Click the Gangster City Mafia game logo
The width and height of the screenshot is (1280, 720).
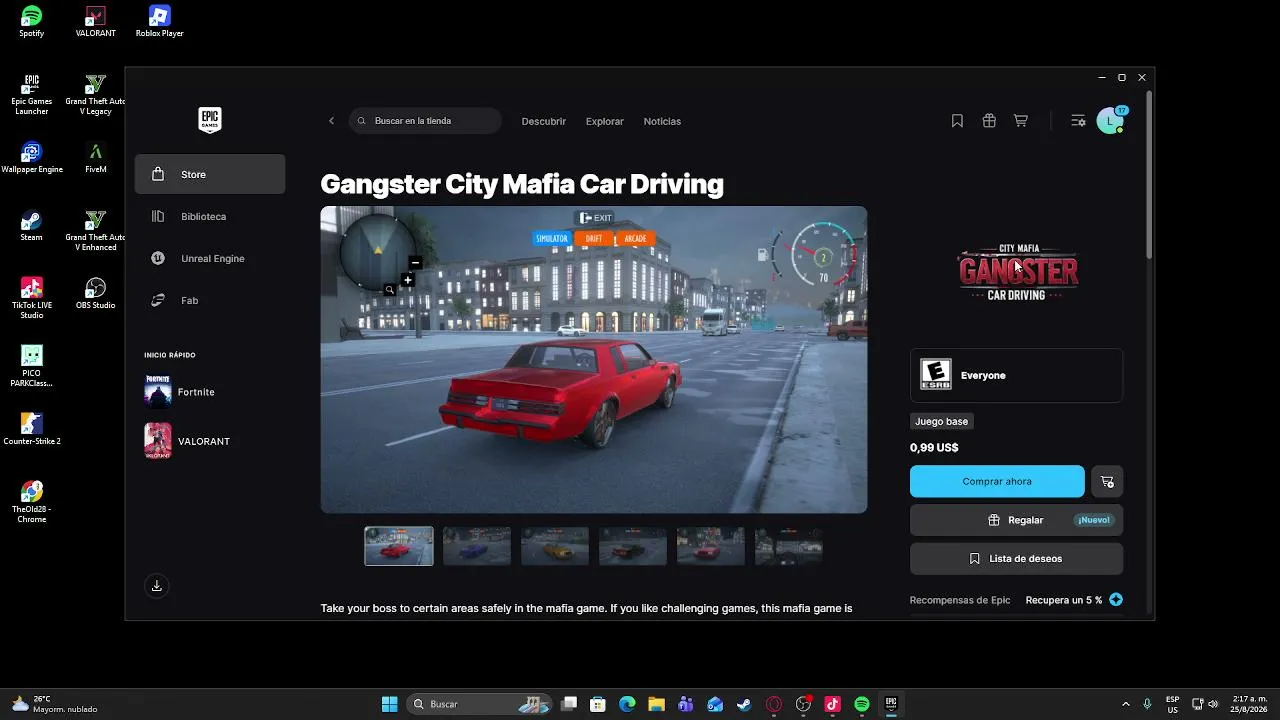click(1018, 272)
